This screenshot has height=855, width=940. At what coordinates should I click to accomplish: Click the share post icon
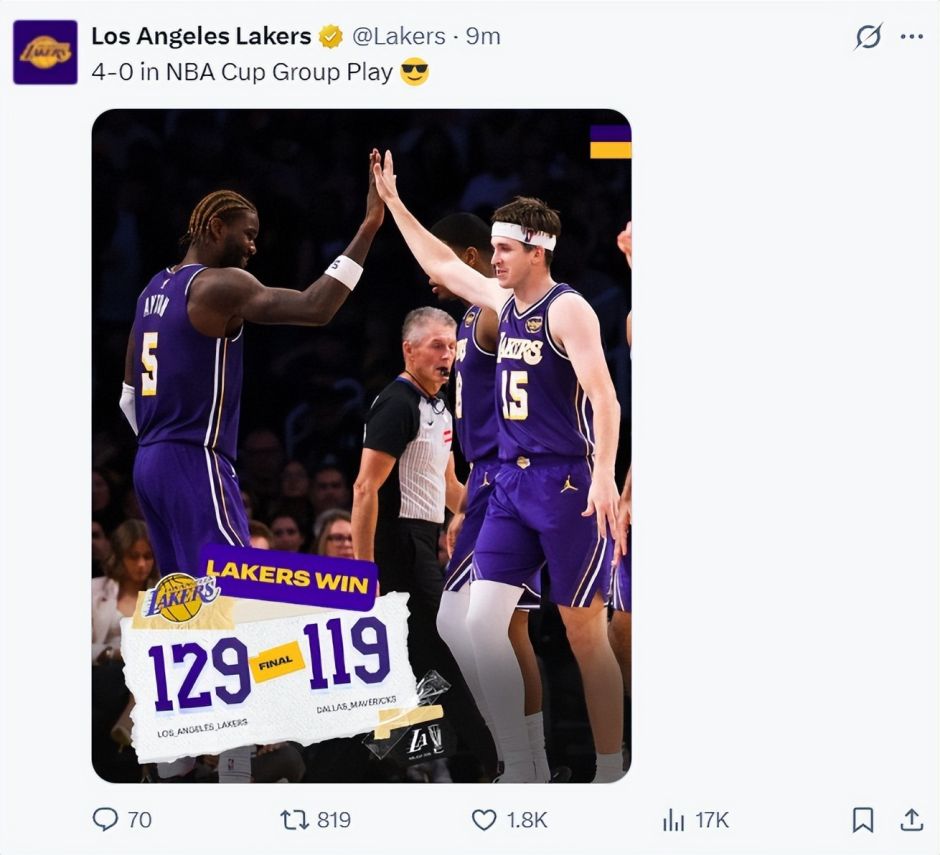point(911,820)
